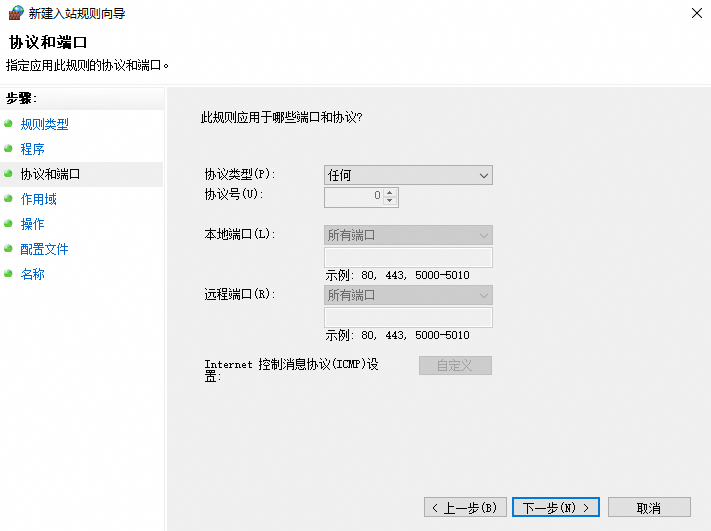Screen dimensions: 711x531
Task: Click the 远程端口 port text field
Action: point(408,318)
